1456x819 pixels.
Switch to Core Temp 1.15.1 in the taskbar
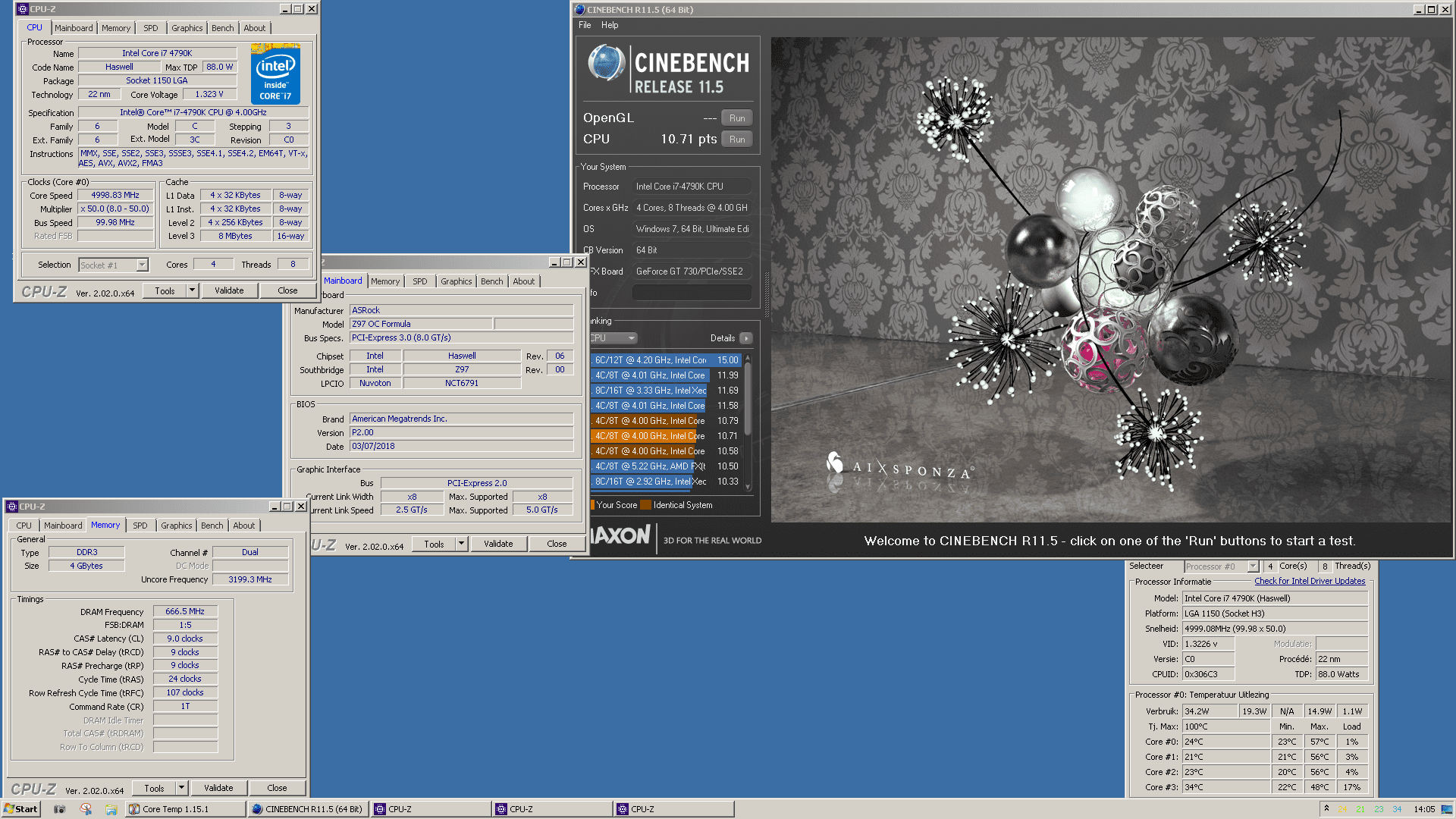pos(185,809)
